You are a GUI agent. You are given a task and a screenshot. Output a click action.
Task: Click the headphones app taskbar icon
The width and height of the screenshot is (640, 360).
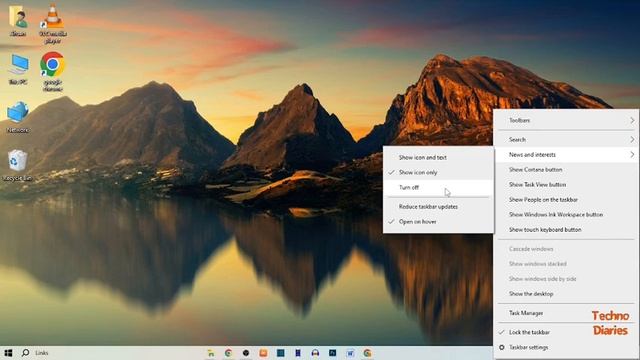coord(315,353)
